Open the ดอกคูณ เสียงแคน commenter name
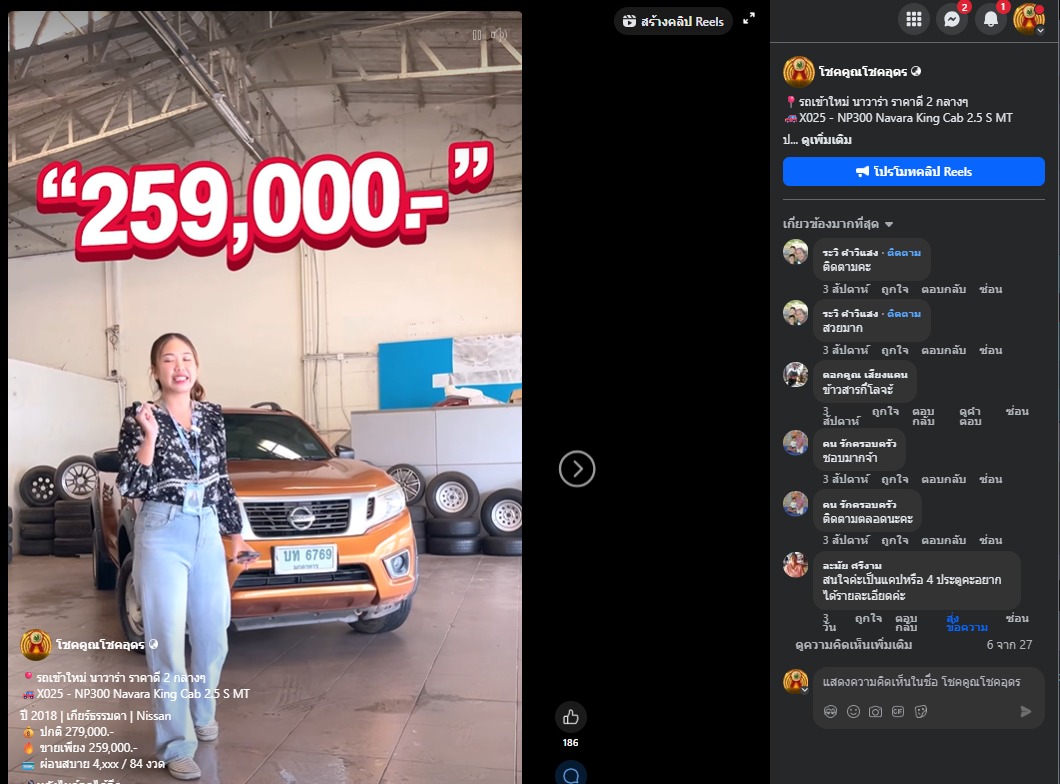The image size is (1060, 784). pyautogui.click(x=865, y=374)
